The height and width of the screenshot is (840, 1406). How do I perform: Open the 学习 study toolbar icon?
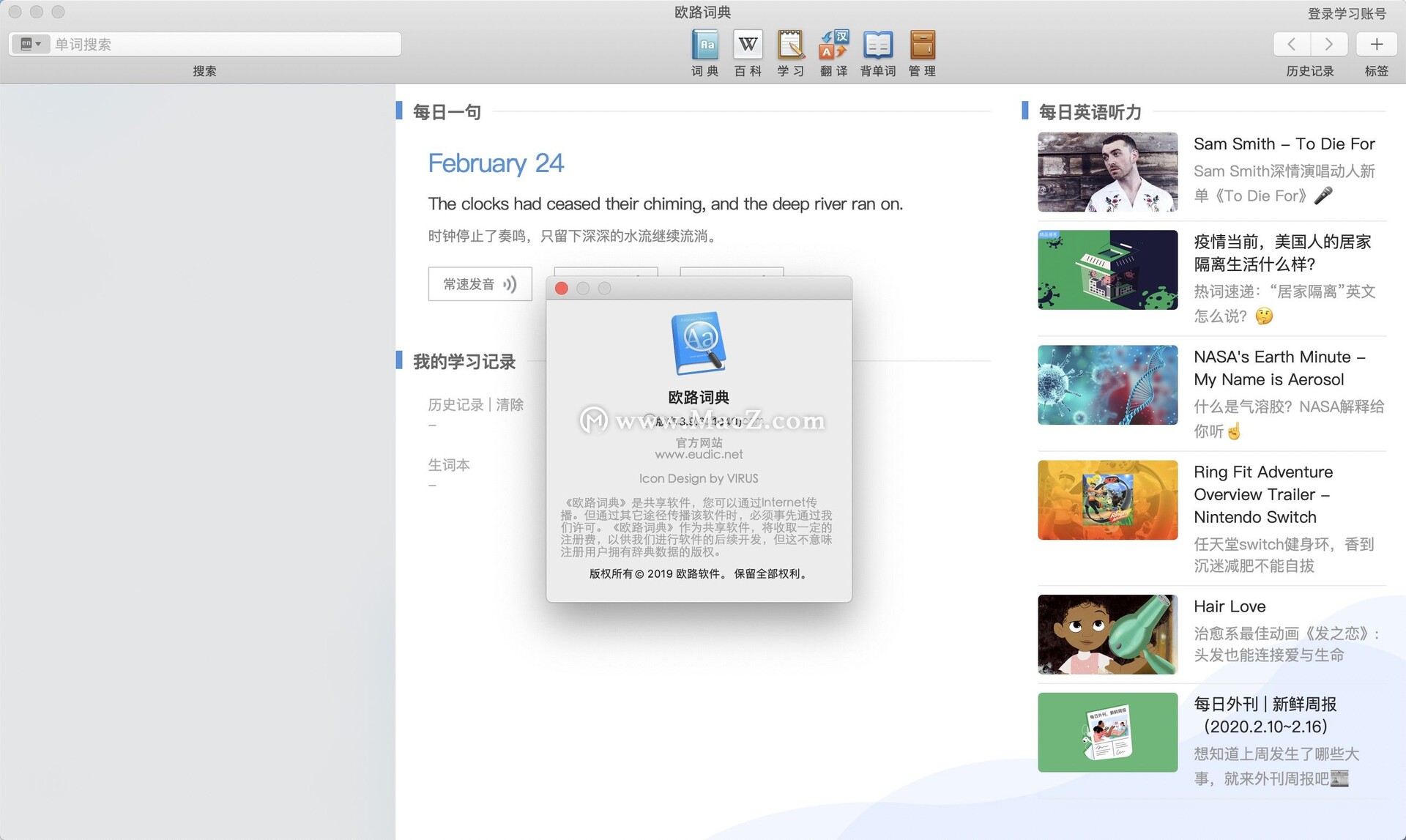tap(791, 53)
